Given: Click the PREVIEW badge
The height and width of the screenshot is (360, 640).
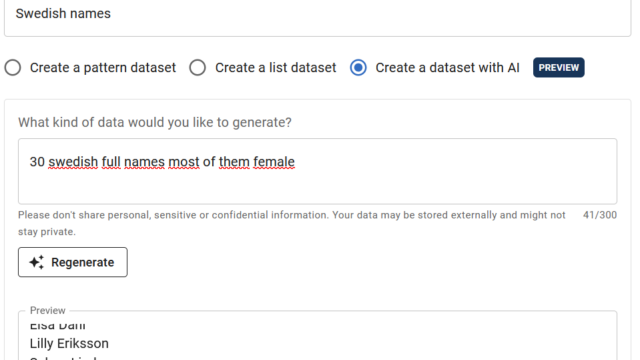Looking at the screenshot, I should tap(558, 68).
